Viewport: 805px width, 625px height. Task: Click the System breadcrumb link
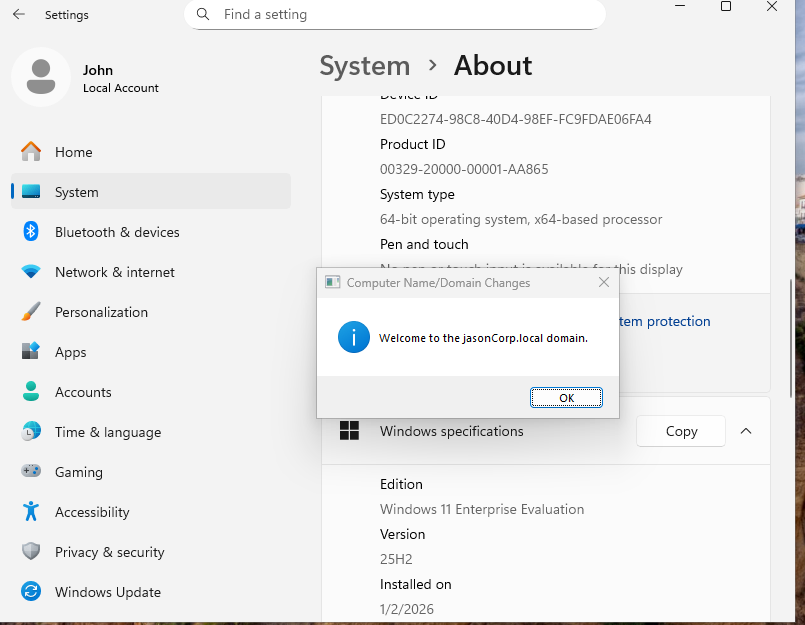coord(365,66)
